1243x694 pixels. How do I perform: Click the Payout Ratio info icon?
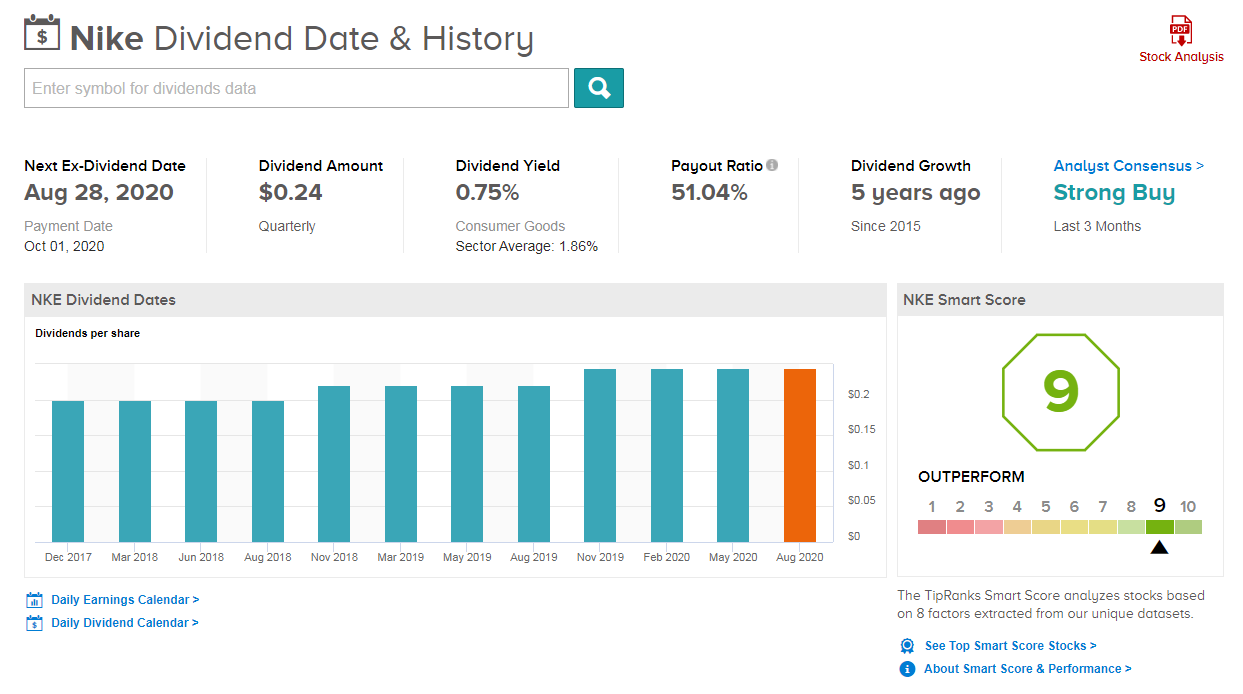click(x=772, y=166)
